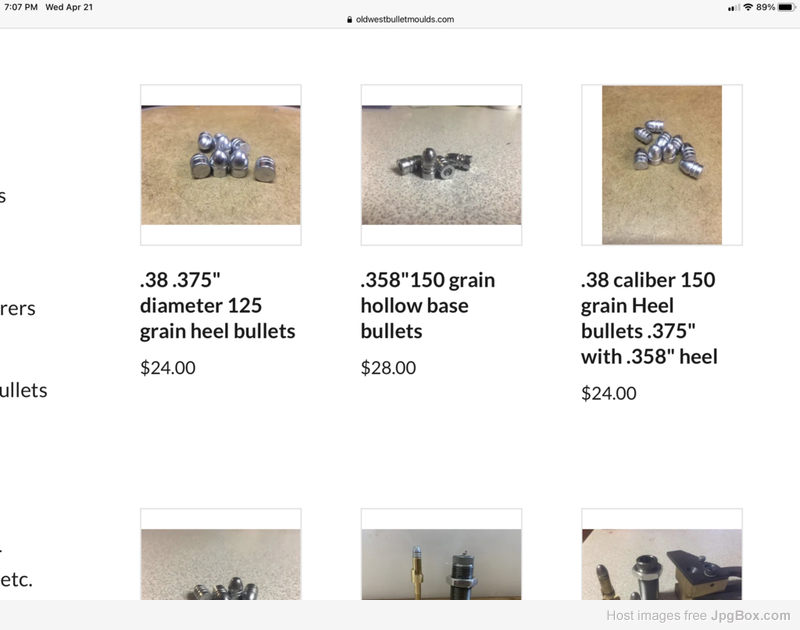Click the ".38 .375" diameter 125 grain heel bullets" title
800x630 pixels.
coord(217,306)
